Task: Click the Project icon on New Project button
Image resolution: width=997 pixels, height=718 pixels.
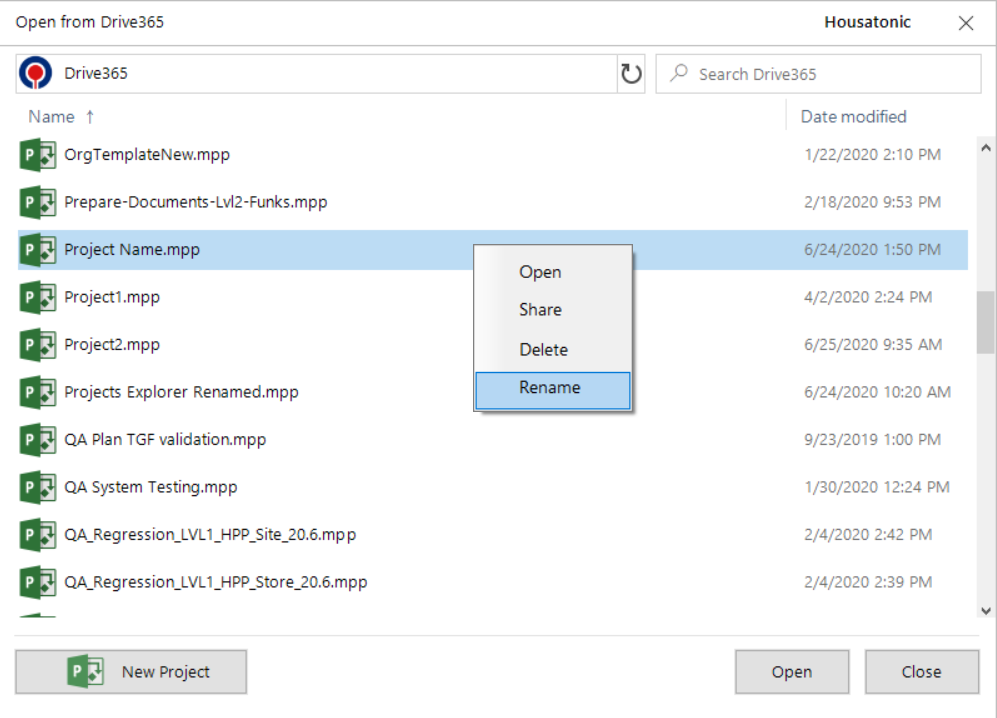Action: click(x=85, y=671)
